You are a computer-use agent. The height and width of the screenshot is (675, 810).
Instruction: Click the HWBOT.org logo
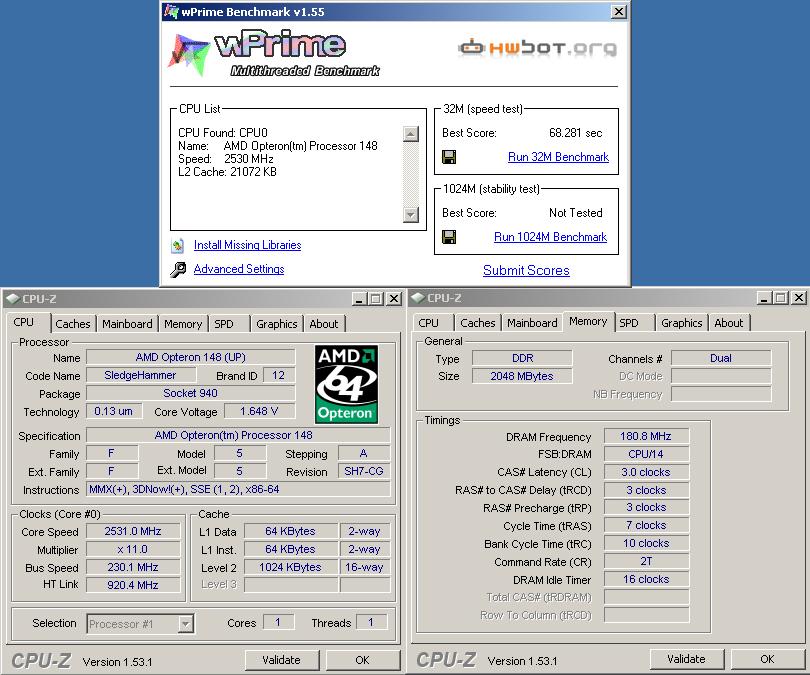[x=537, y=48]
